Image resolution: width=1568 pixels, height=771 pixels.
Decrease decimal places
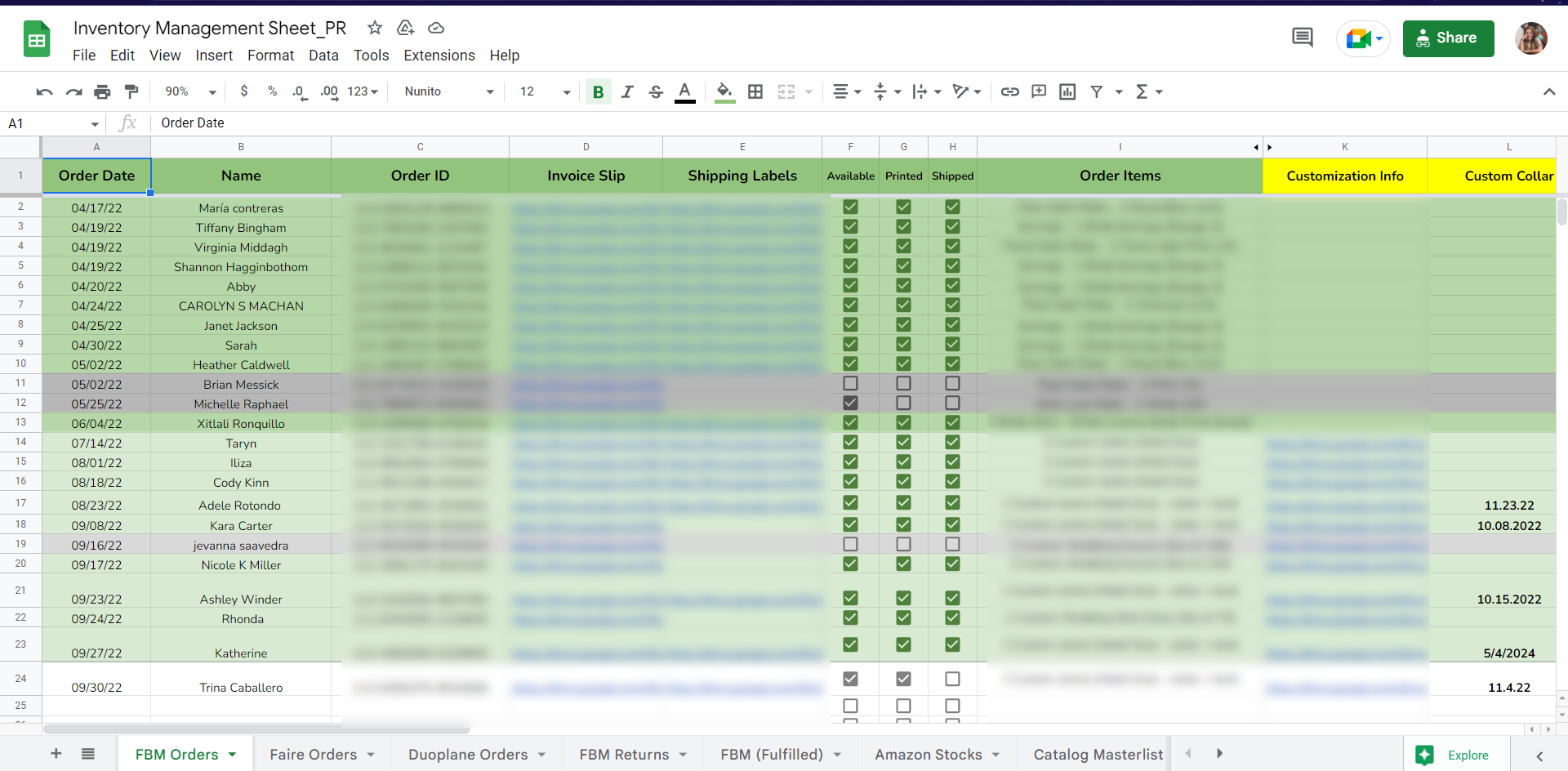(300, 91)
